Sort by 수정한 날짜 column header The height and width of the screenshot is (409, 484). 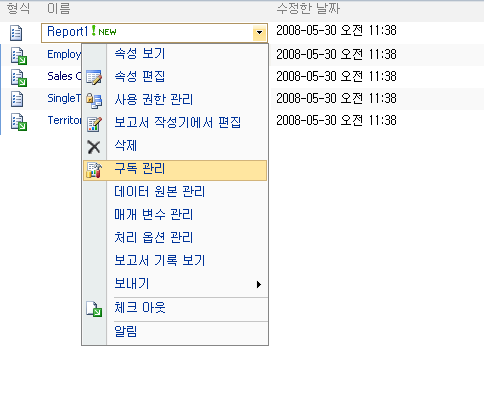pyautogui.click(x=308, y=8)
